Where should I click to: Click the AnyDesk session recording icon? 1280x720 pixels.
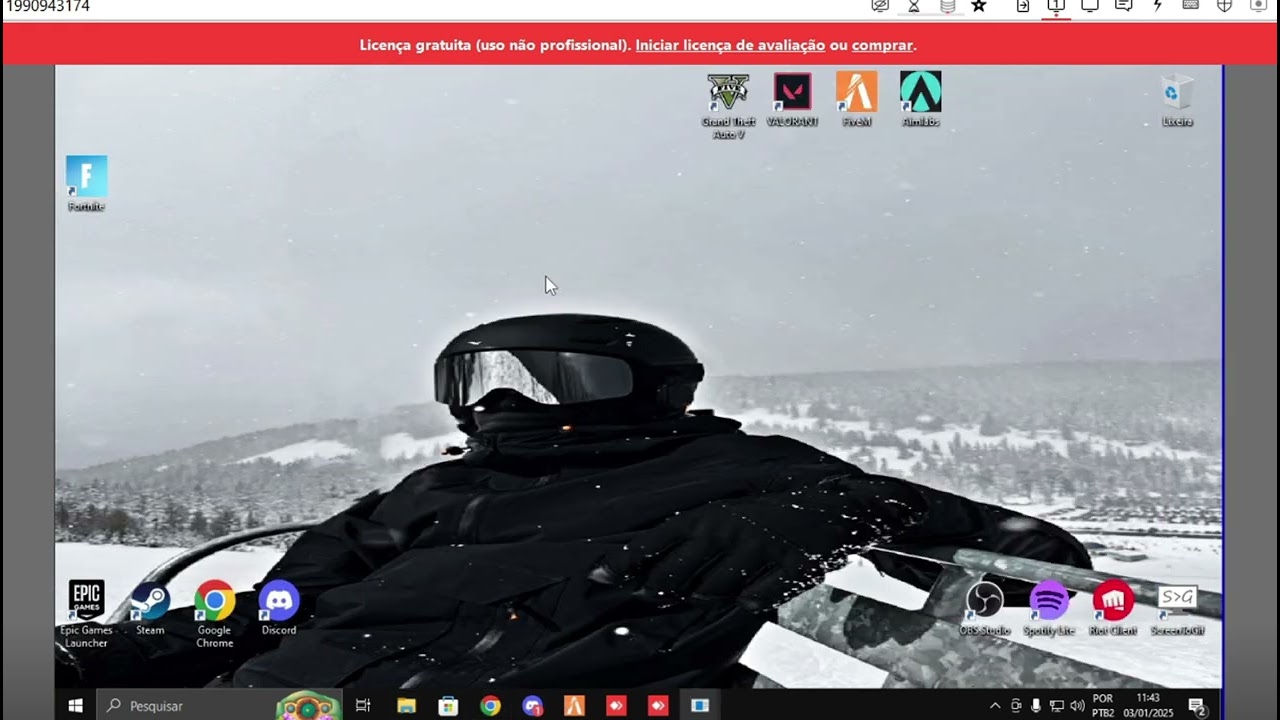pos(1258,6)
